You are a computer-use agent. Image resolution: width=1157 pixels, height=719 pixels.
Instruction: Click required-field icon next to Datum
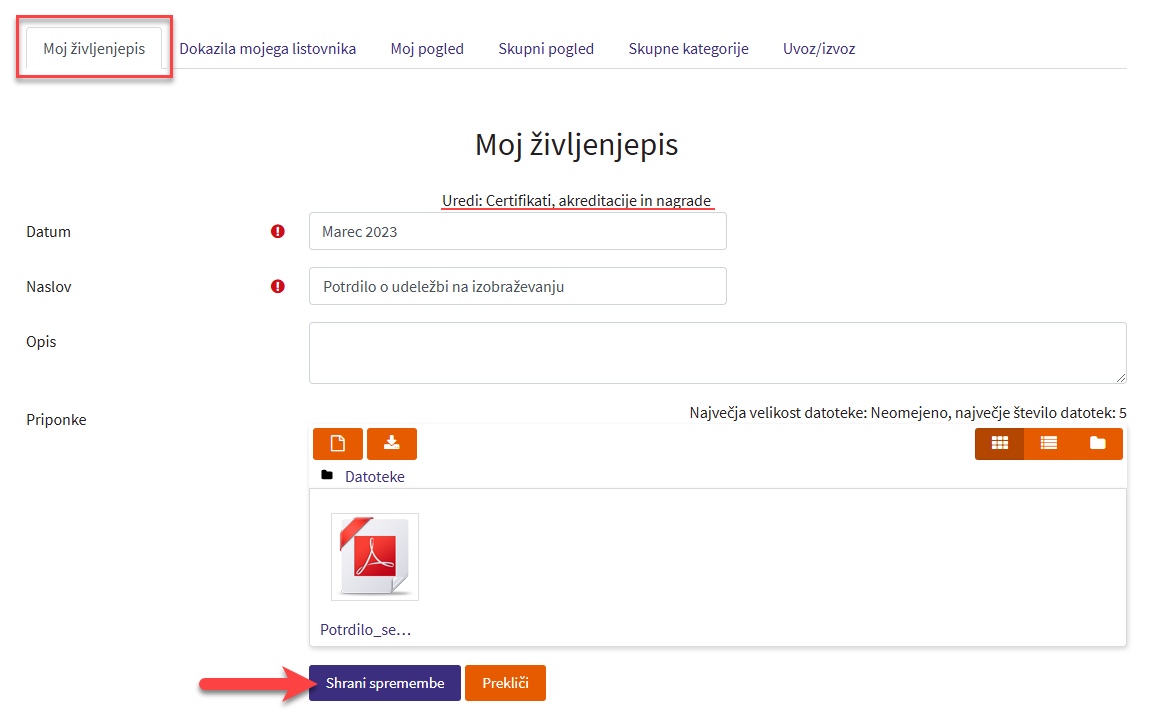(x=278, y=231)
